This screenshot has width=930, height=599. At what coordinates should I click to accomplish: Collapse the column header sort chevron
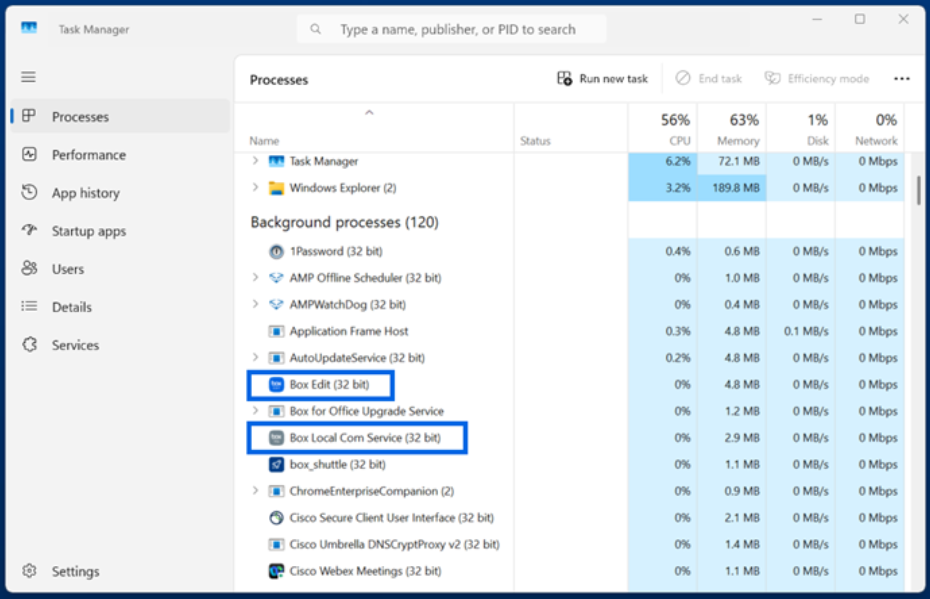[369, 112]
